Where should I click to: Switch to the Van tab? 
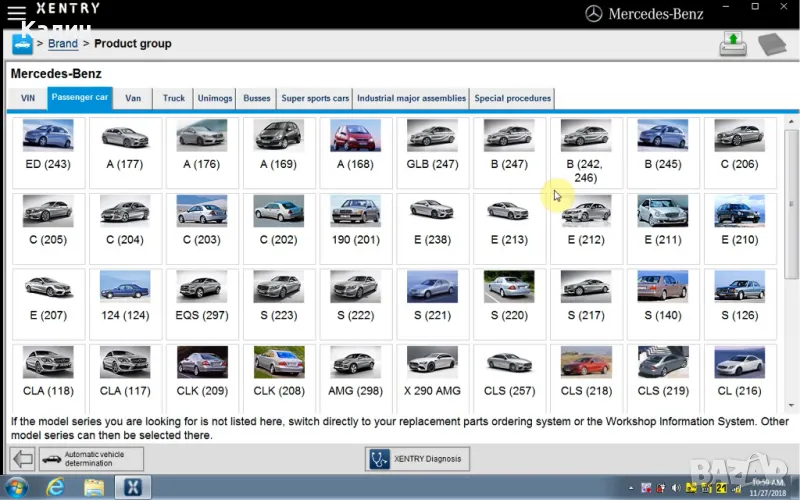[133, 98]
